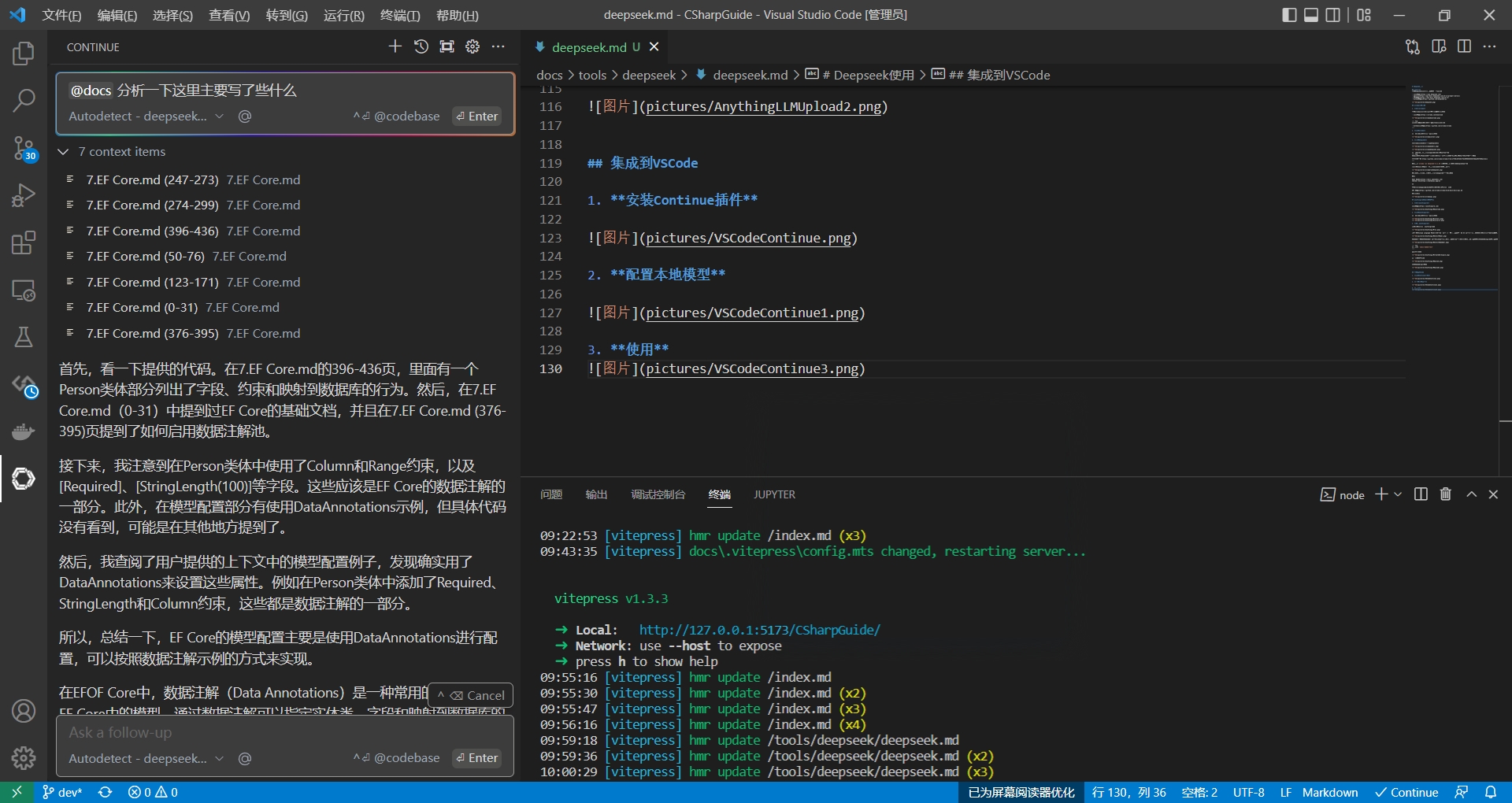Screen dimensions: 1512x803
Task: Create a new terminal with plus icon
Action: [x=1381, y=494]
